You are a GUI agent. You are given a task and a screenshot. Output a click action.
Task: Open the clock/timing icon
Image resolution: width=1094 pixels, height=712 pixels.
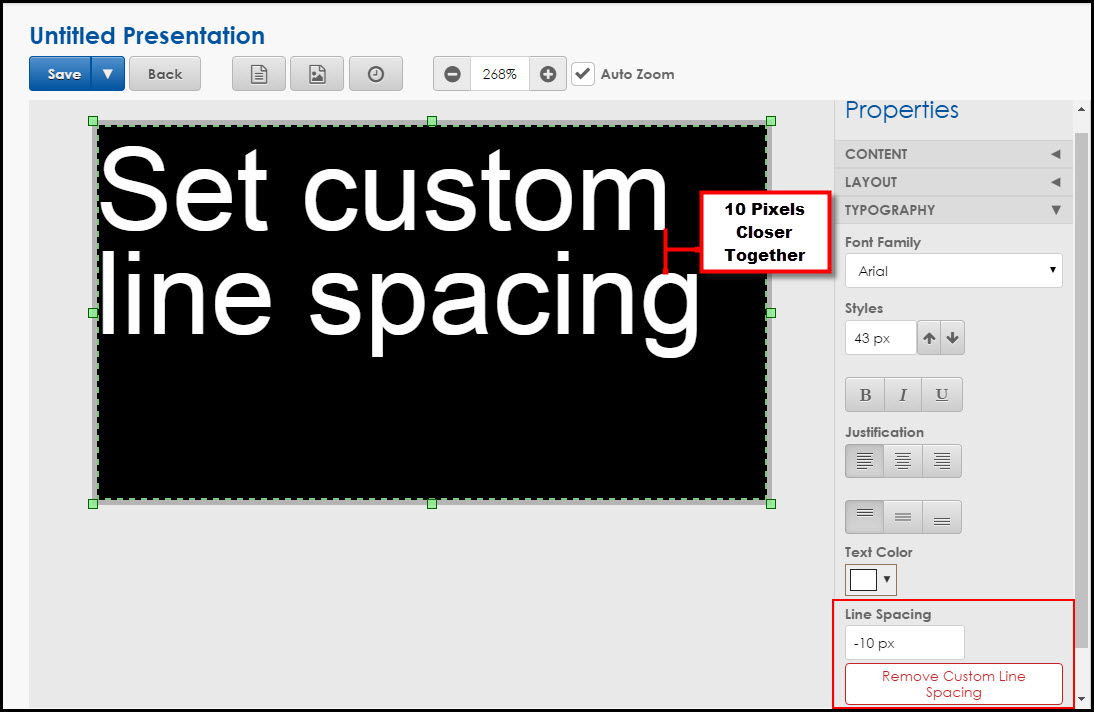(375, 73)
